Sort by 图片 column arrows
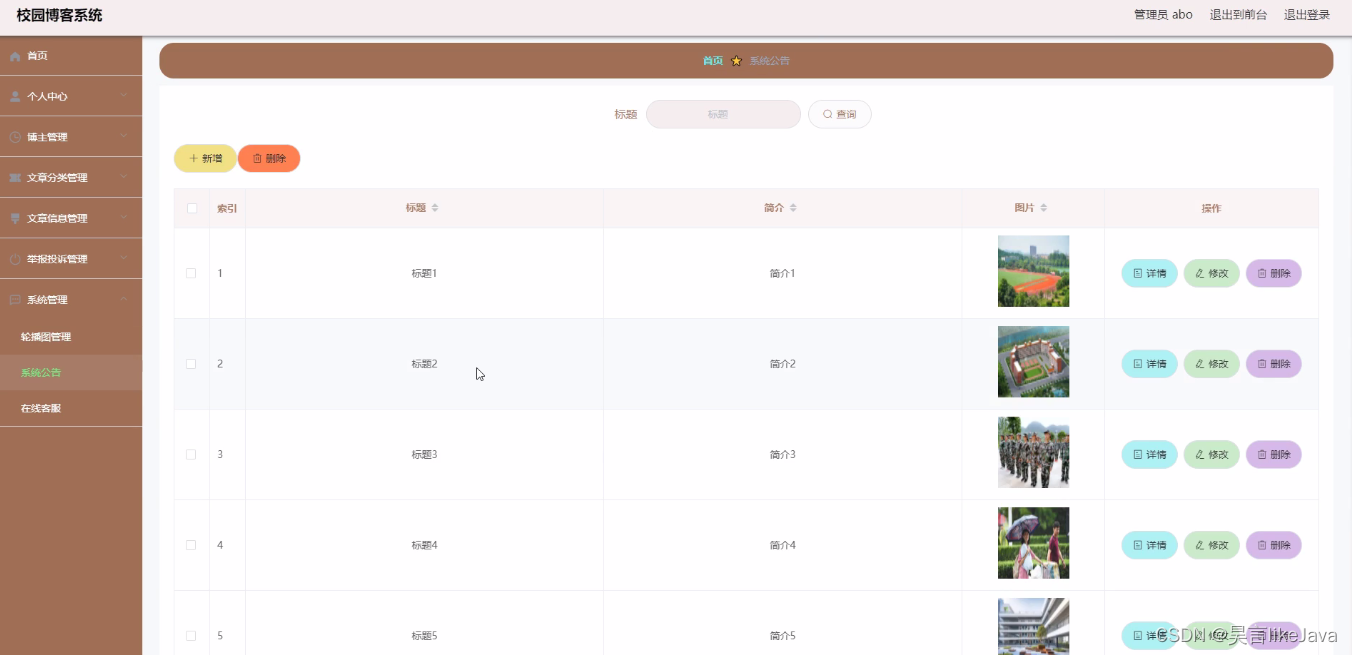1352x655 pixels. (1044, 208)
